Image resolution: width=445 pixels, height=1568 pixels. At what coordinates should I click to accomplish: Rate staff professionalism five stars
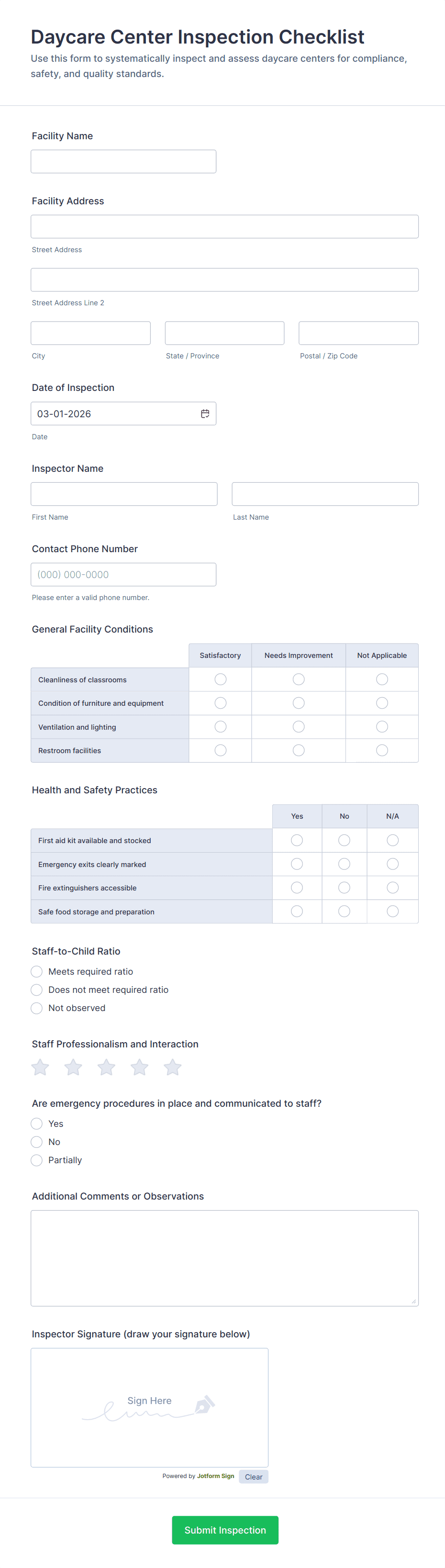pos(172,1067)
